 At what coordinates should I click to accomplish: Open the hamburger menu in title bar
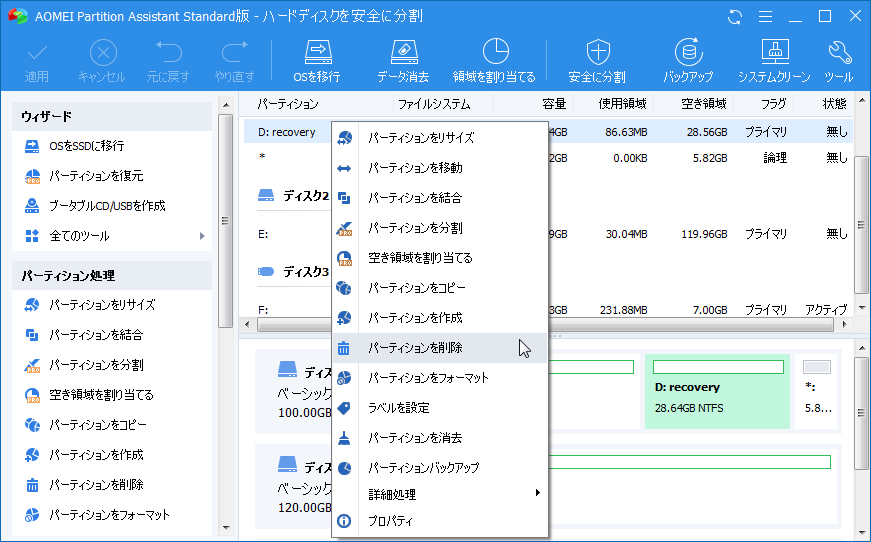(x=765, y=17)
